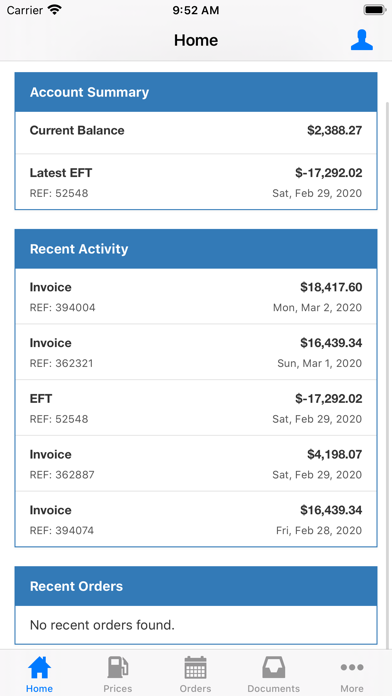
Task: Open the Prices fuel pump icon
Action: point(118,667)
